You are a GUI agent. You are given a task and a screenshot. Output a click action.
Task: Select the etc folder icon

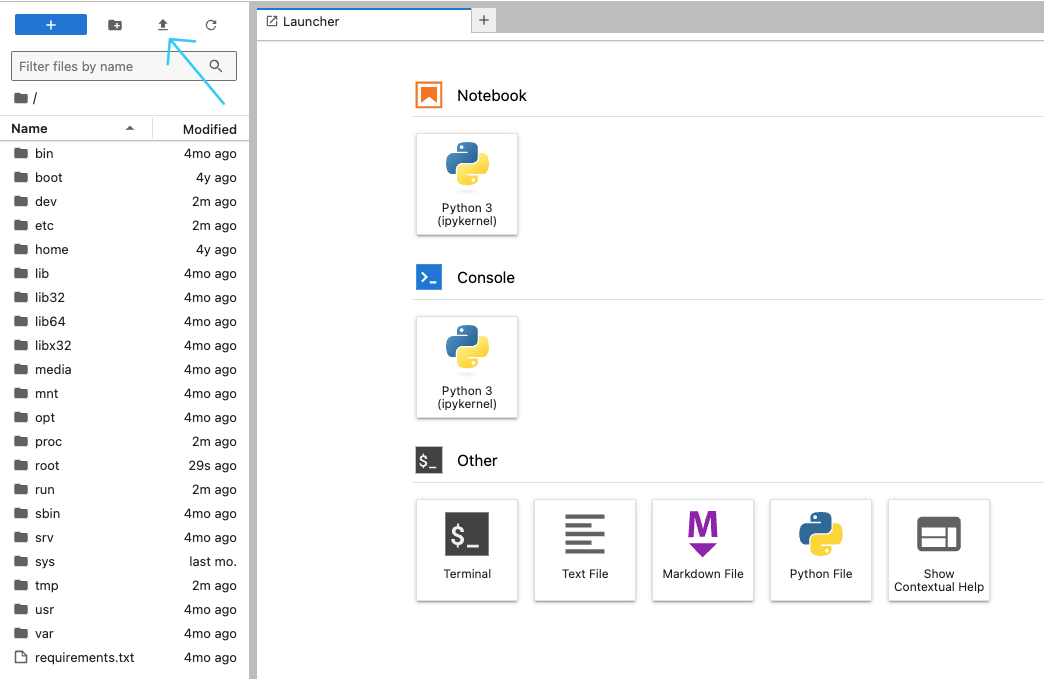[21, 225]
